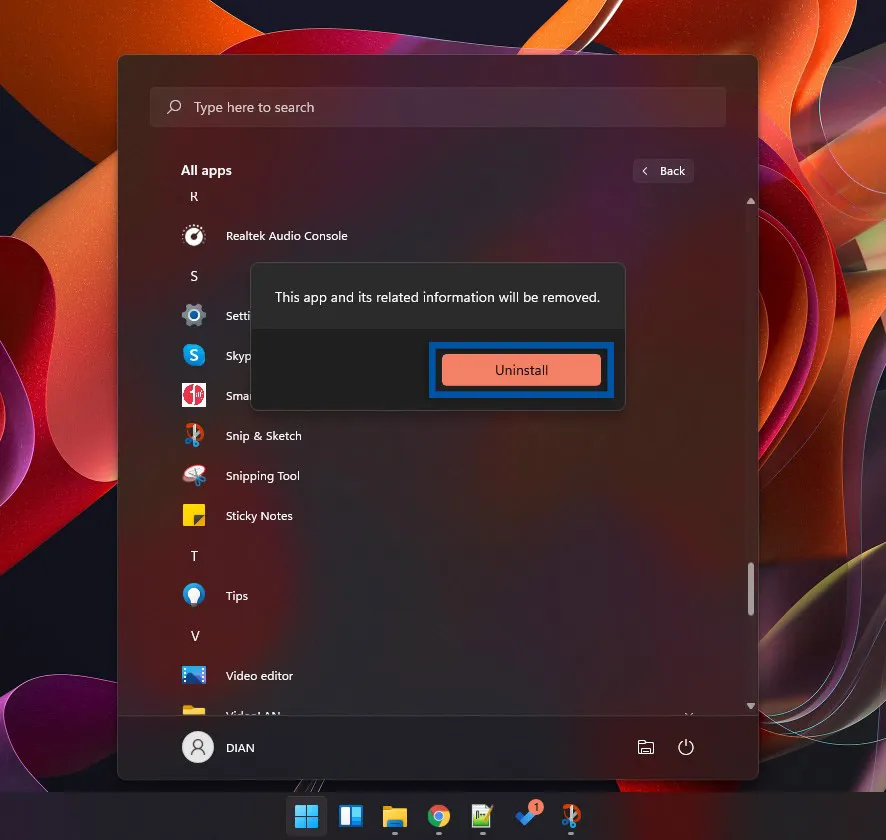The image size is (886, 840).
Task: Confirm removal by clicking Uninstall
Action: (521, 370)
